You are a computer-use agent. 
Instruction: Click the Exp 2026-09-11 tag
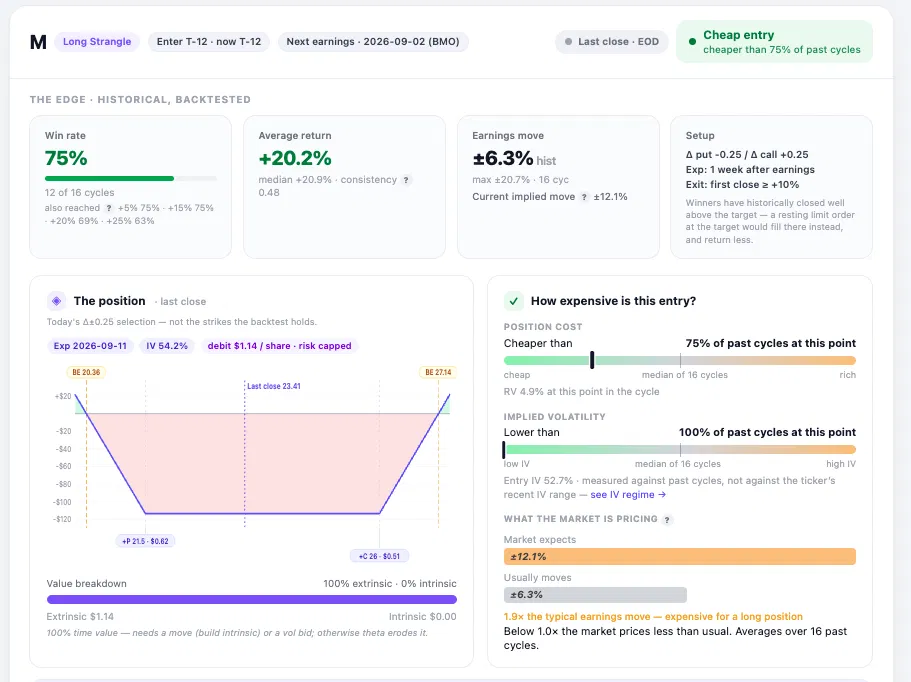coord(90,346)
